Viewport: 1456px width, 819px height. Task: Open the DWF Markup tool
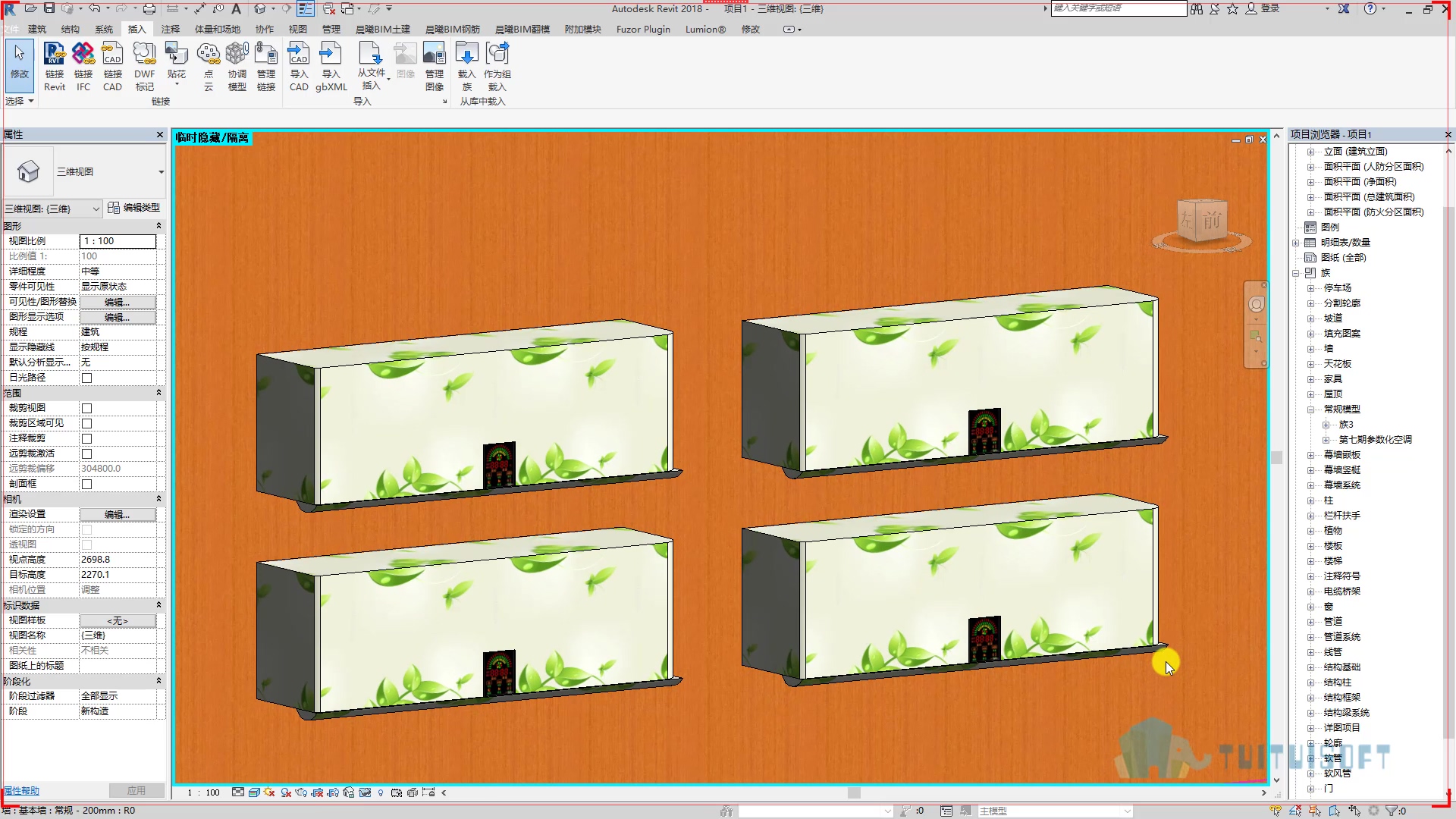click(x=144, y=67)
